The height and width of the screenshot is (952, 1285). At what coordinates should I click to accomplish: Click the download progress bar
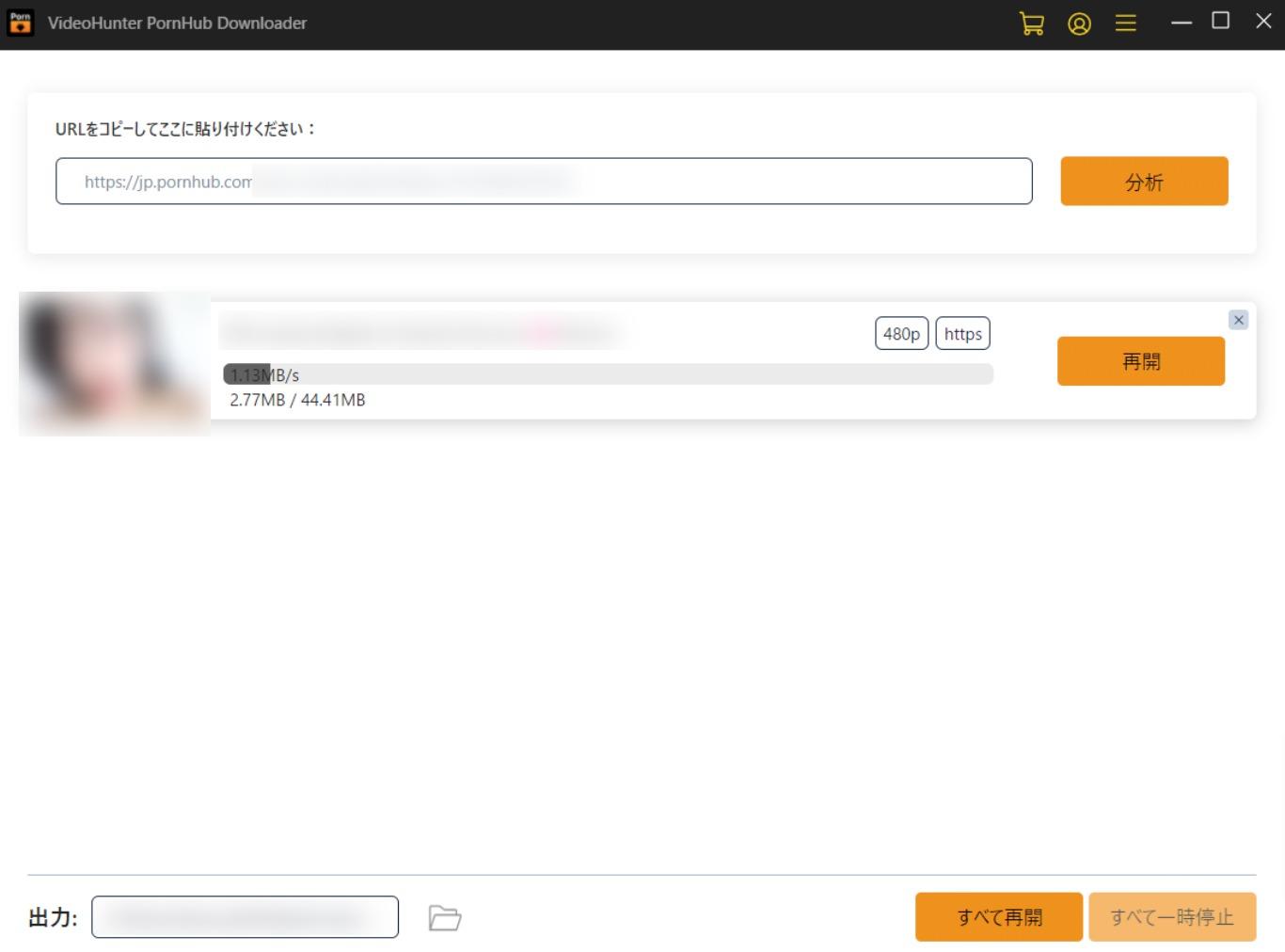(608, 374)
